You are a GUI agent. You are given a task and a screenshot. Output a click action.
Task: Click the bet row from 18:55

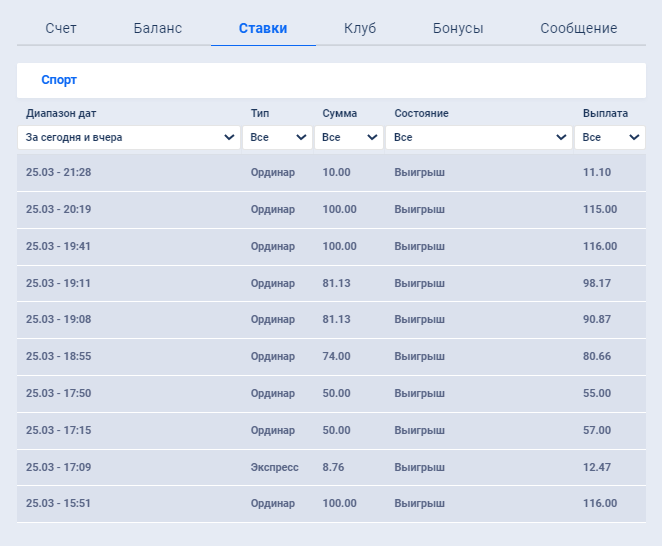pyautogui.click(x=331, y=356)
